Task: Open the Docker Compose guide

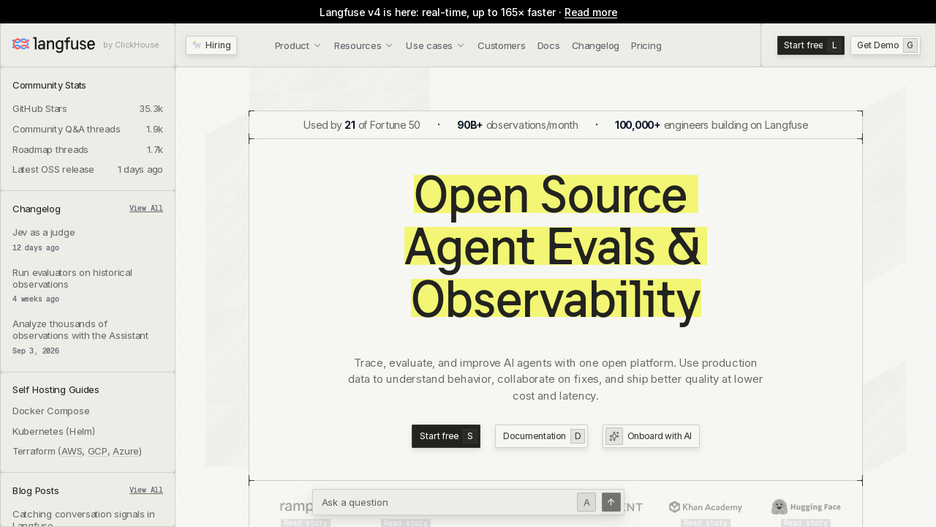Action: (x=51, y=411)
